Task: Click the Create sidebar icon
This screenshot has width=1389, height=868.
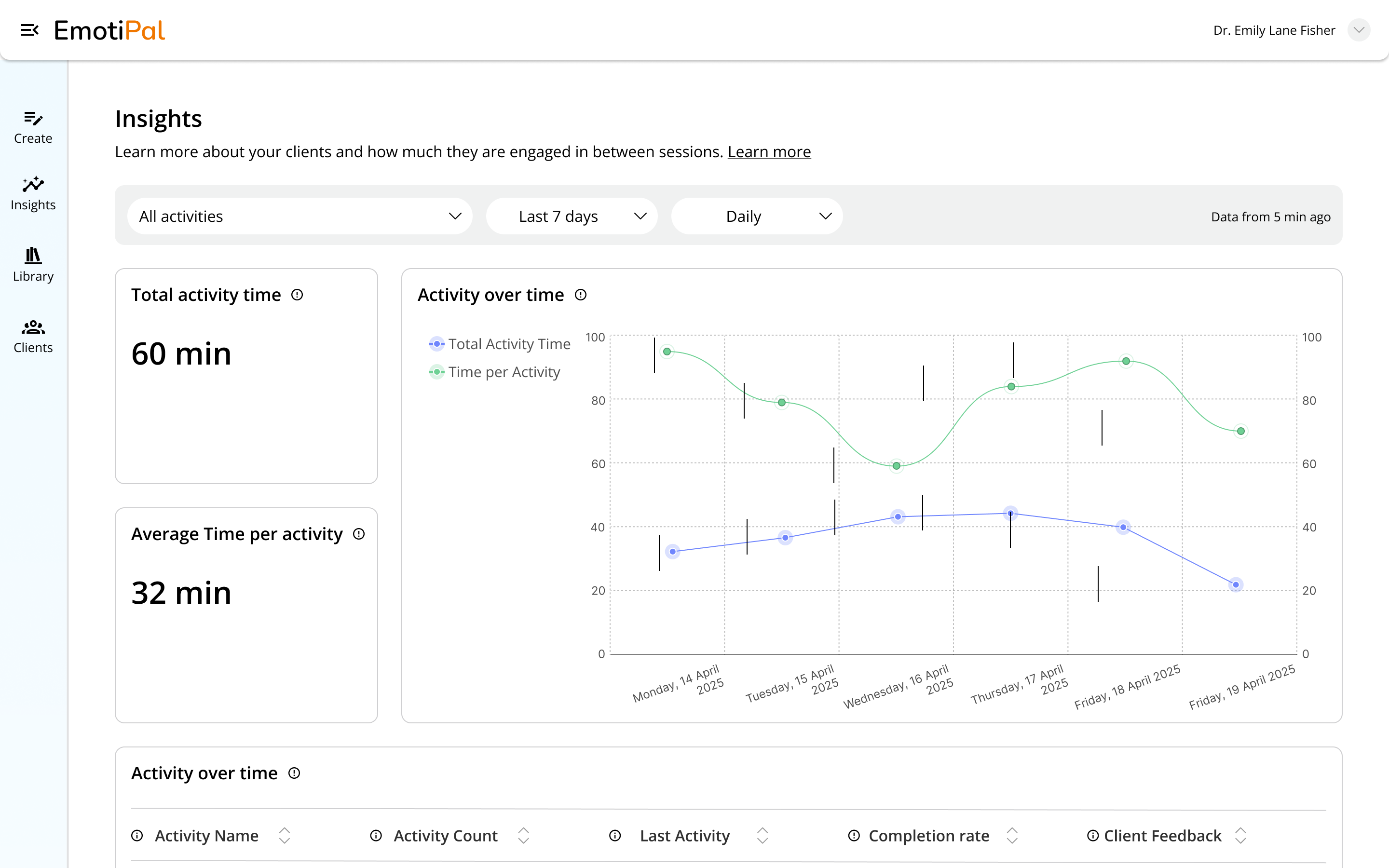Action: pyautogui.click(x=33, y=127)
